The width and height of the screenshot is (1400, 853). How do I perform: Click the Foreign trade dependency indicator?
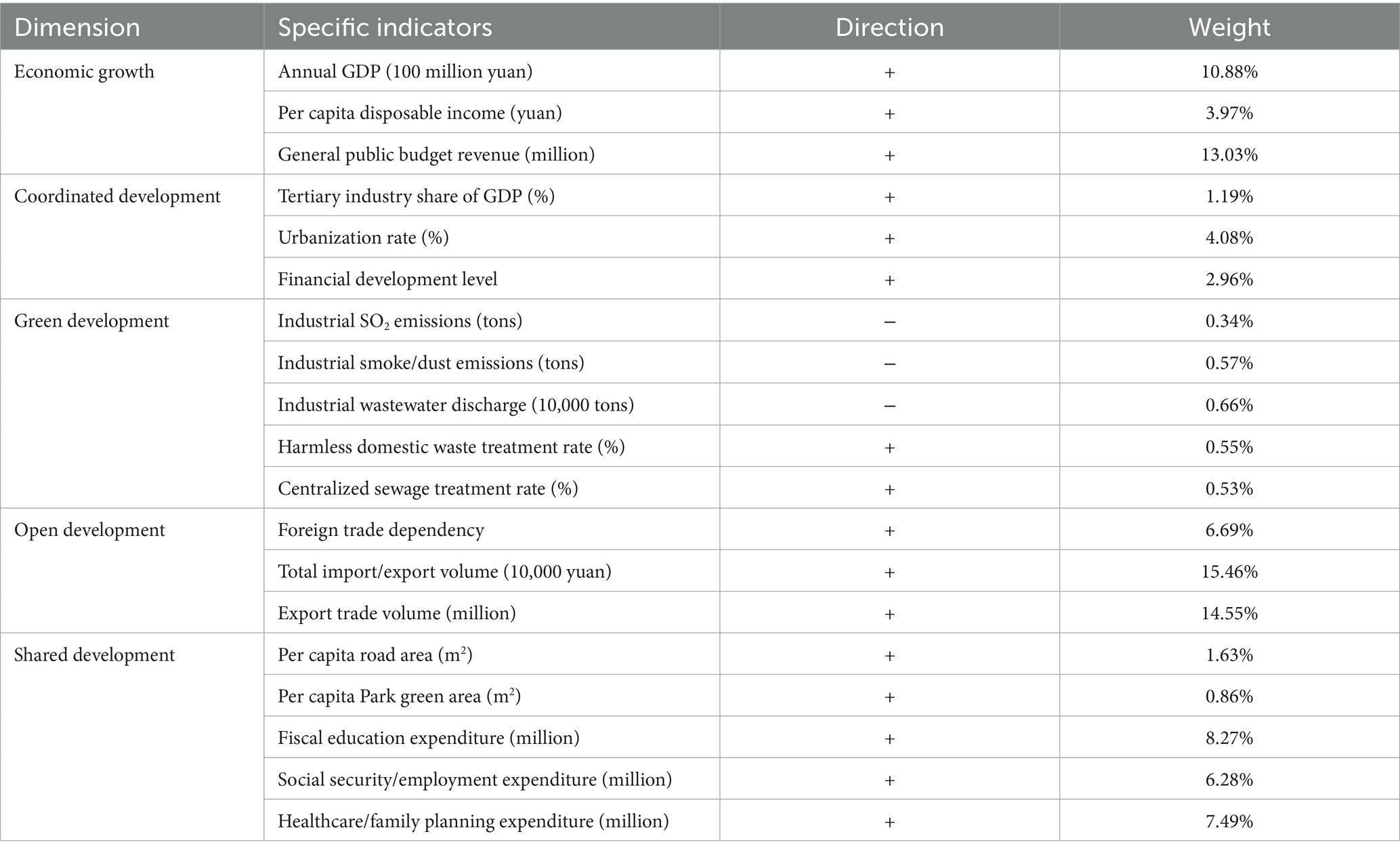(381, 530)
